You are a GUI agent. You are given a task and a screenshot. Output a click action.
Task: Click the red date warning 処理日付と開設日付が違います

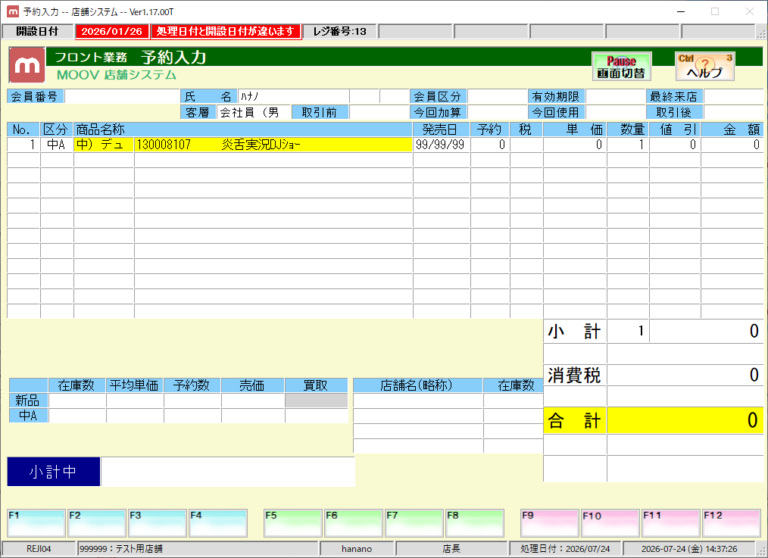point(226,31)
